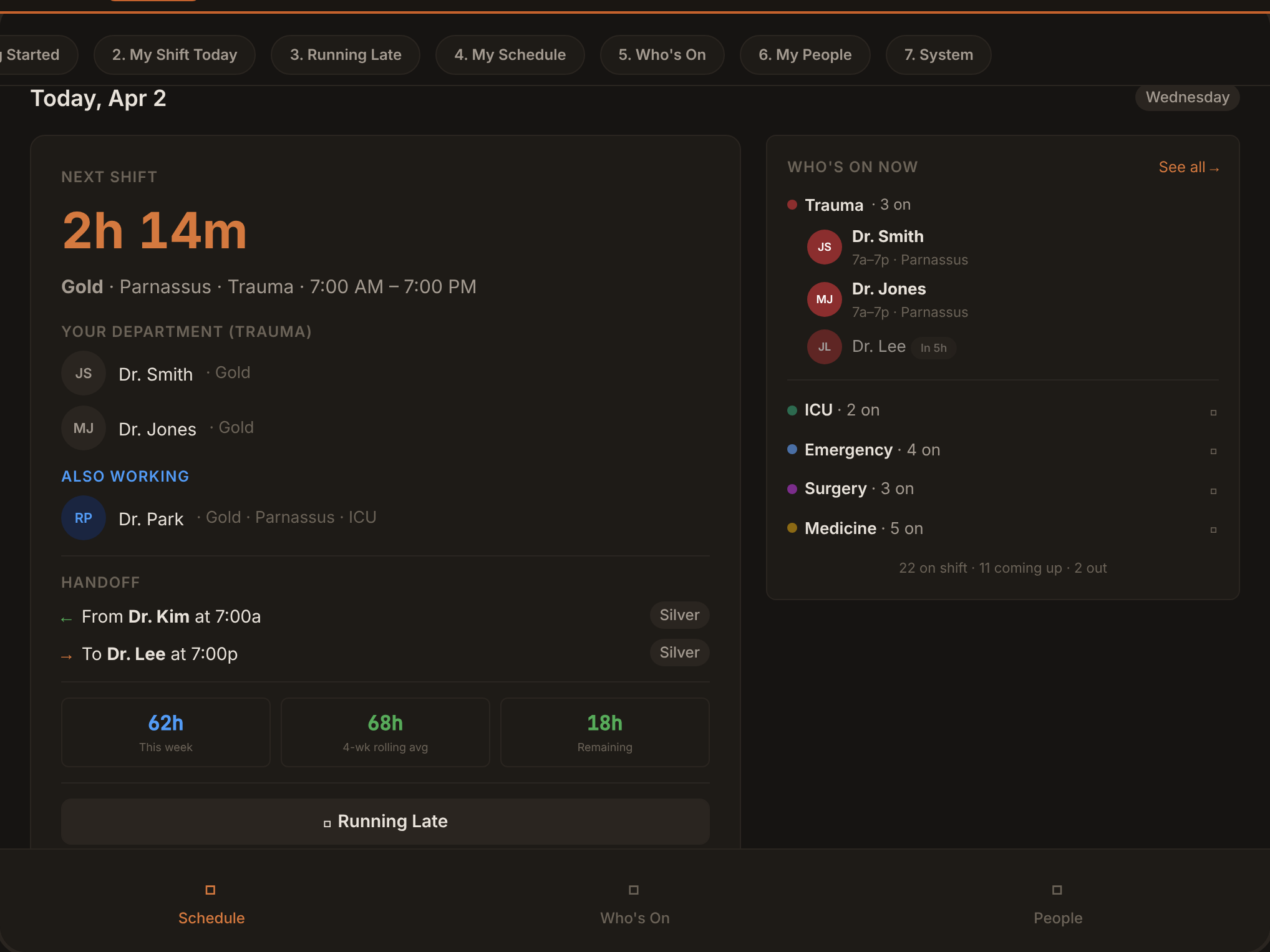Expand the Medicine department row
Viewport: 1270px width, 952px height.
[x=1214, y=530]
